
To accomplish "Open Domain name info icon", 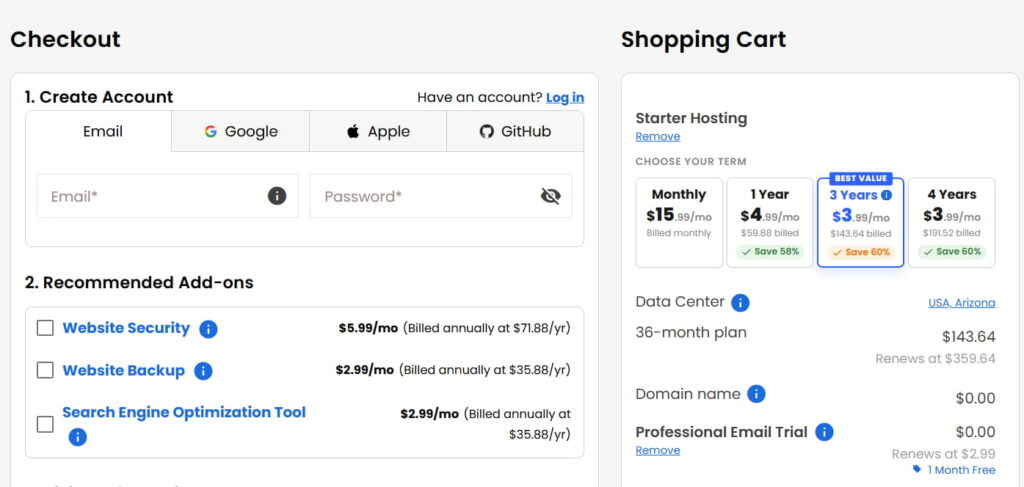I will point(756,394).
